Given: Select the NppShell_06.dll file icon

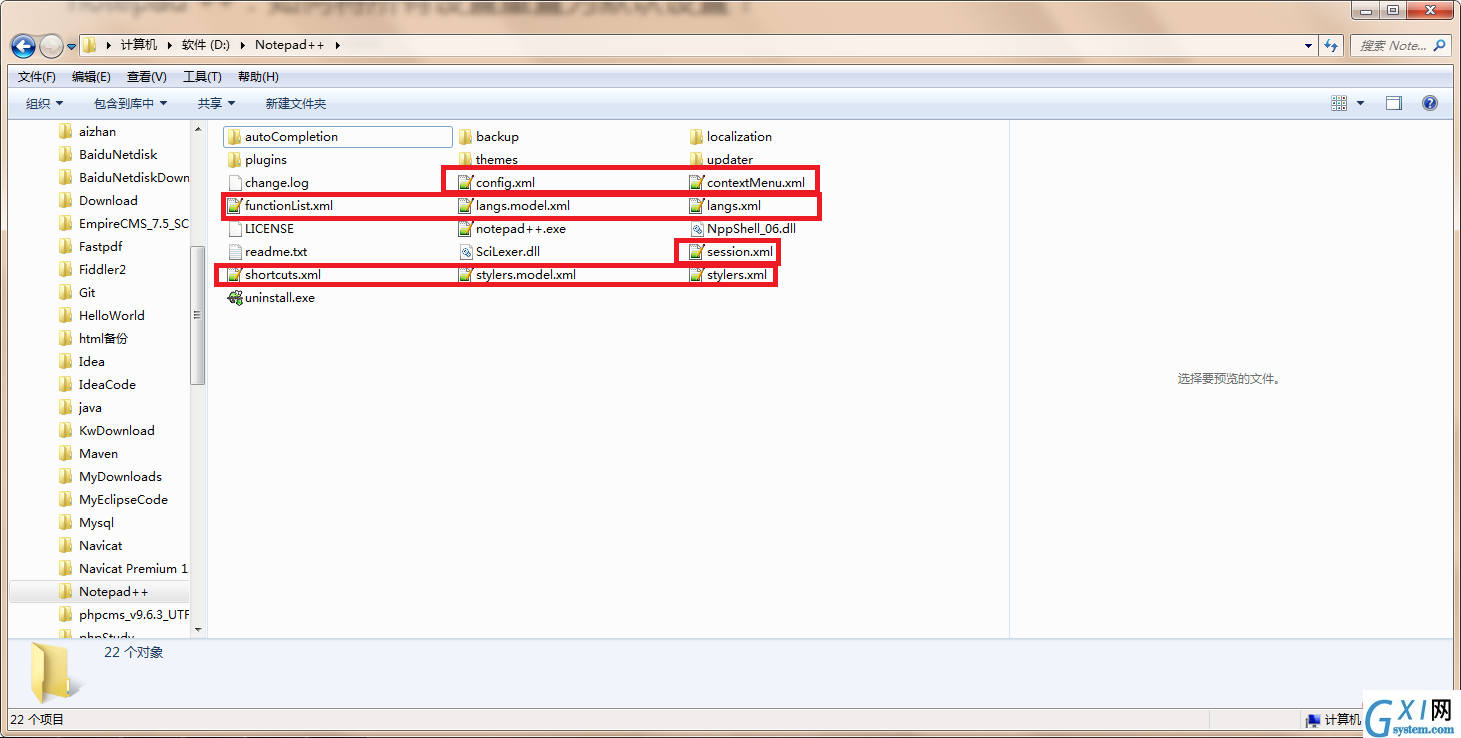Looking at the screenshot, I should [x=696, y=229].
